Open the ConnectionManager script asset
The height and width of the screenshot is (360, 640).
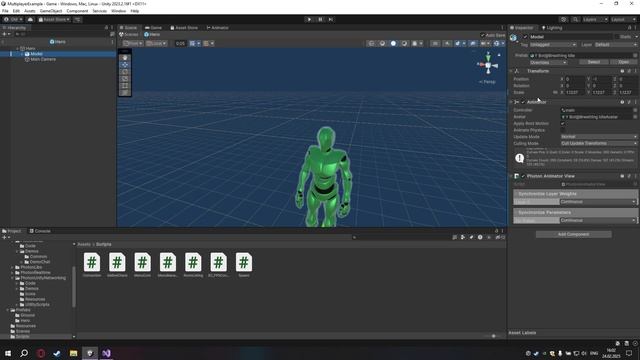click(92, 265)
